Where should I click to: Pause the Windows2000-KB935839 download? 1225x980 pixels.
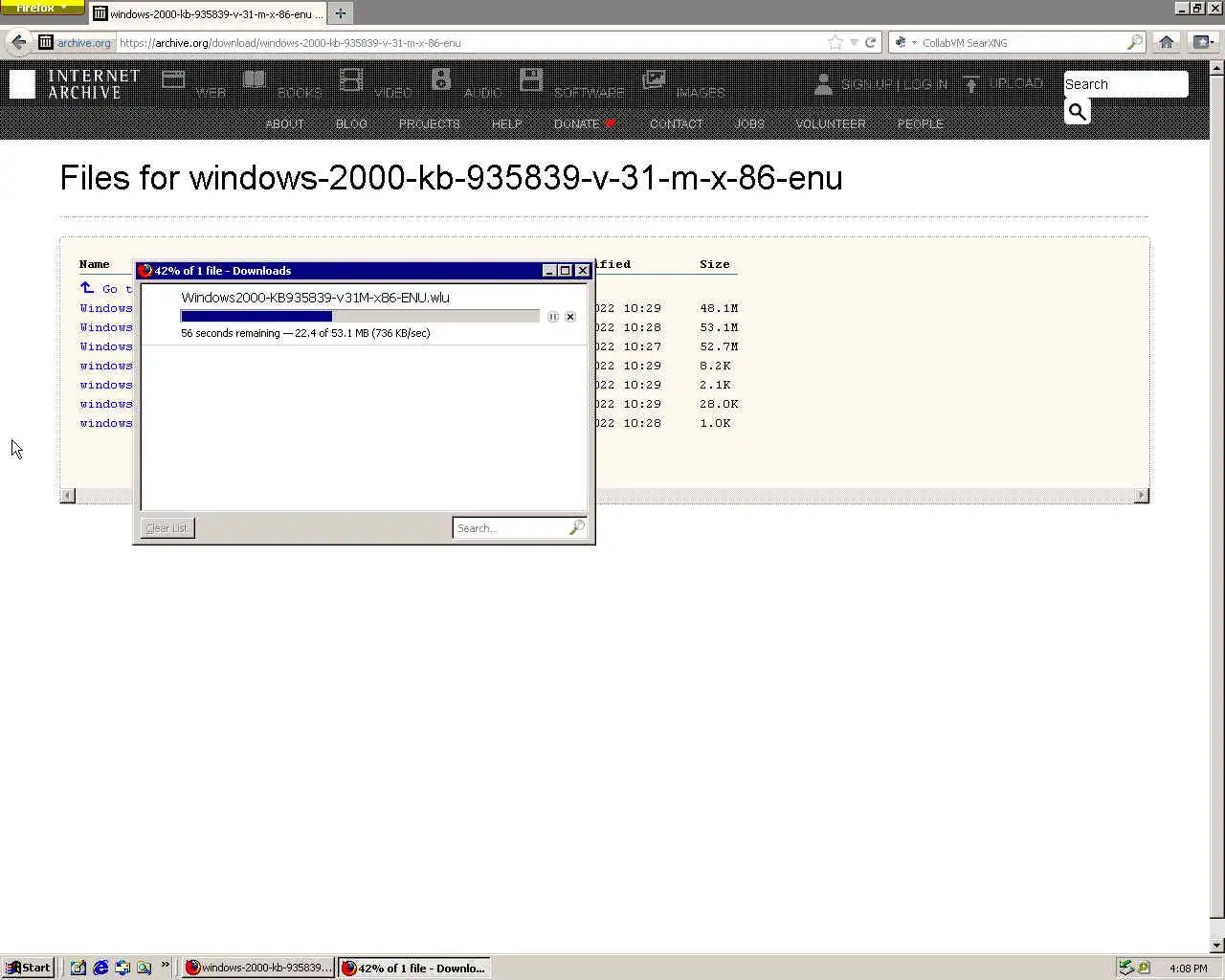[553, 317]
